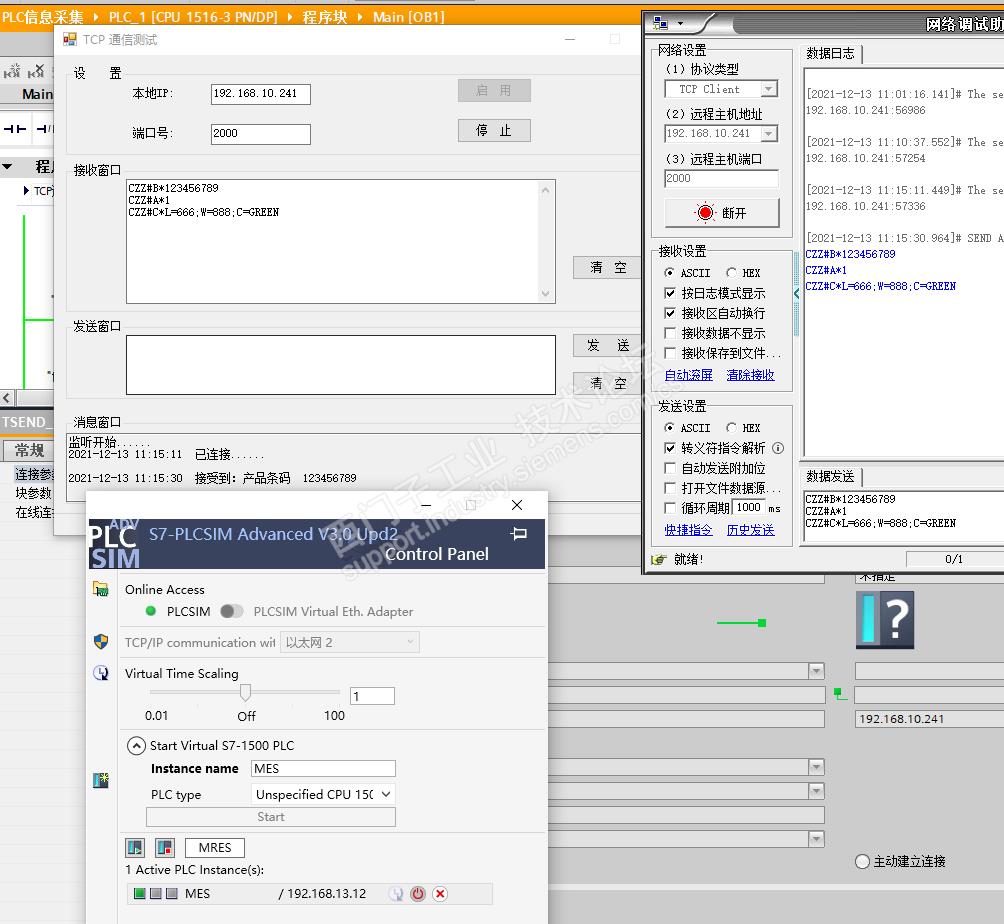Select the 主动建立连接 radio button
1004x924 pixels.
pyautogui.click(x=862, y=861)
